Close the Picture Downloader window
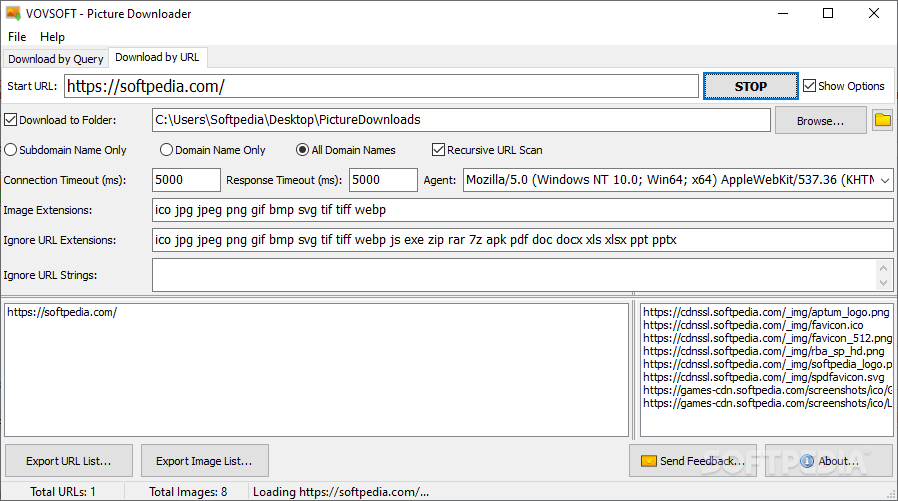The width and height of the screenshot is (898, 501). pos(873,13)
